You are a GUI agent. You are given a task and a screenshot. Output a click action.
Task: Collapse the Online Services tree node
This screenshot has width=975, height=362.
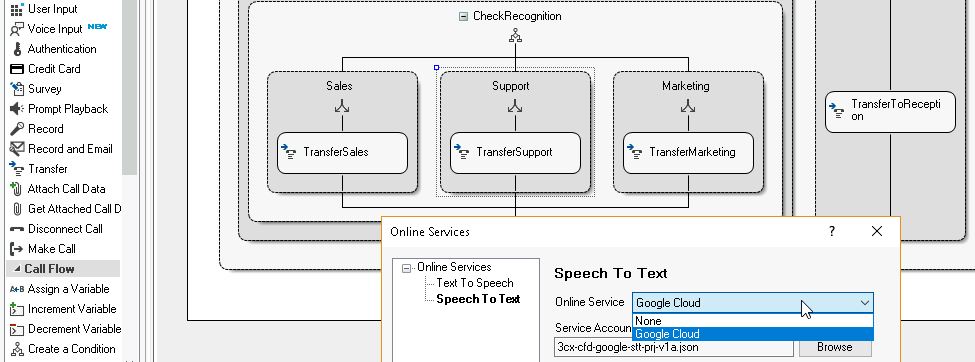point(407,268)
